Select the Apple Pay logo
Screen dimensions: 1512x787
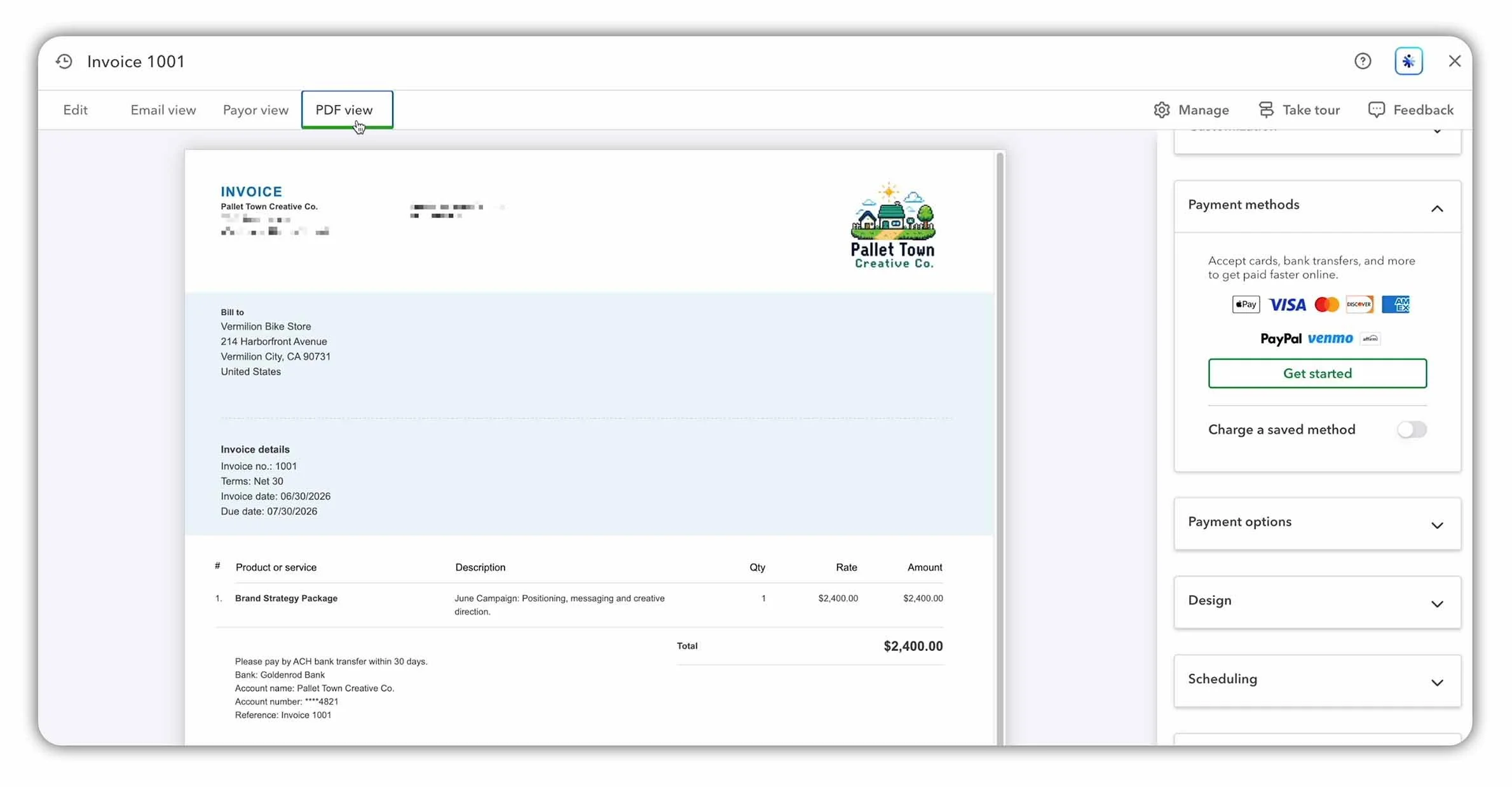[1246, 305]
